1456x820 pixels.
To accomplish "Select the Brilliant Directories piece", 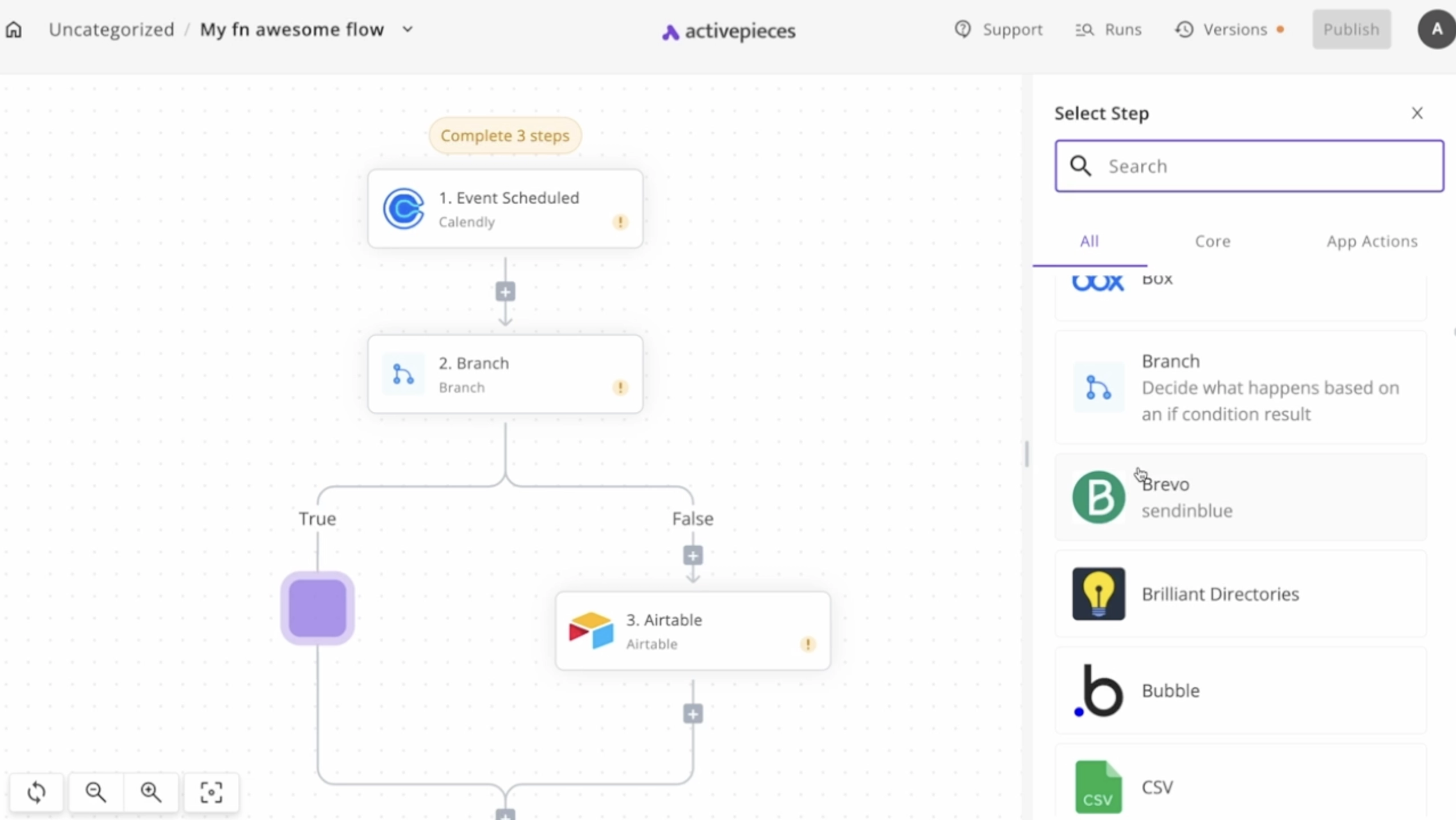I will click(1220, 594).
